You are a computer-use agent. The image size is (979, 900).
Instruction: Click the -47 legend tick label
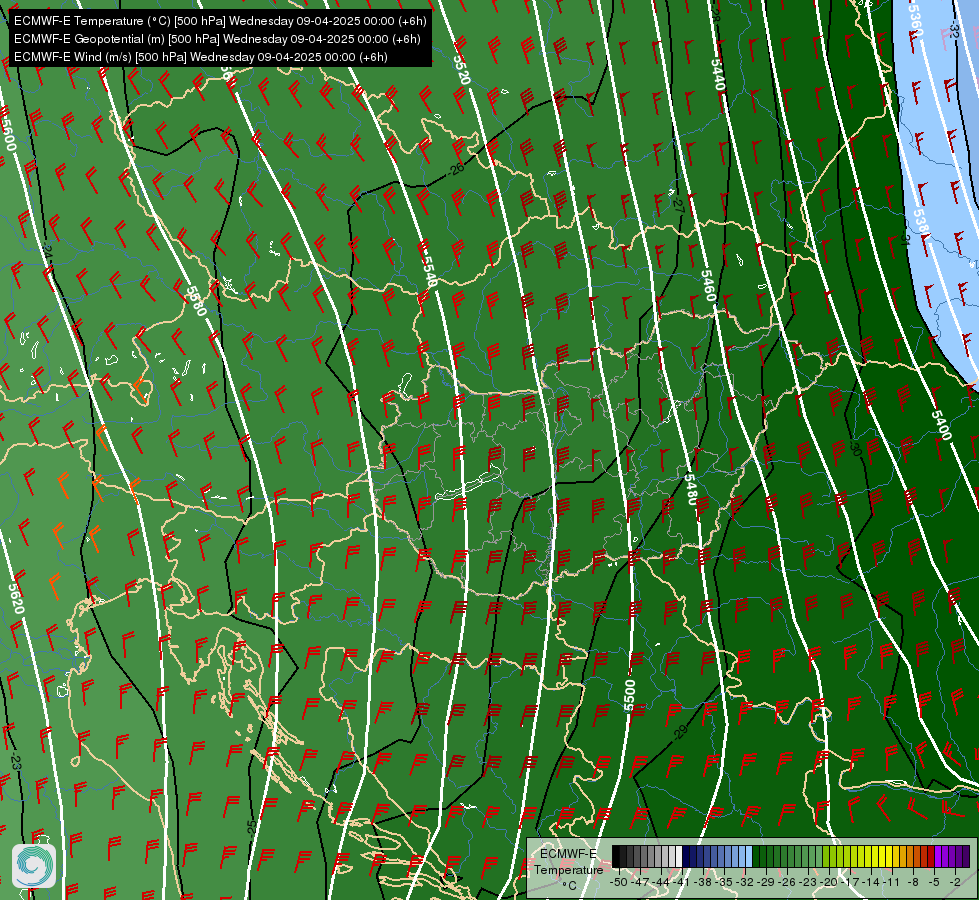pyautogui.click(x=641, y=882)
